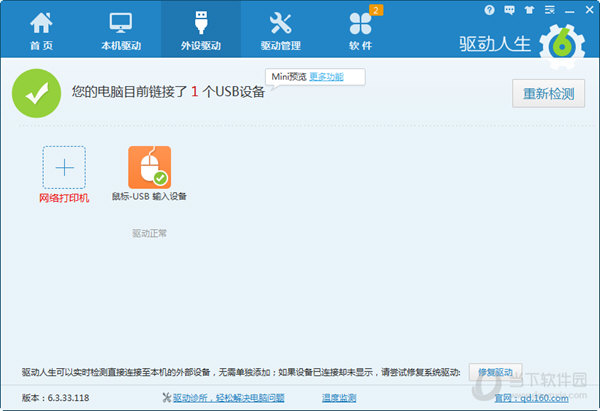Click the 驱动正常 status text
600x411 pixels.
(149, 233)
